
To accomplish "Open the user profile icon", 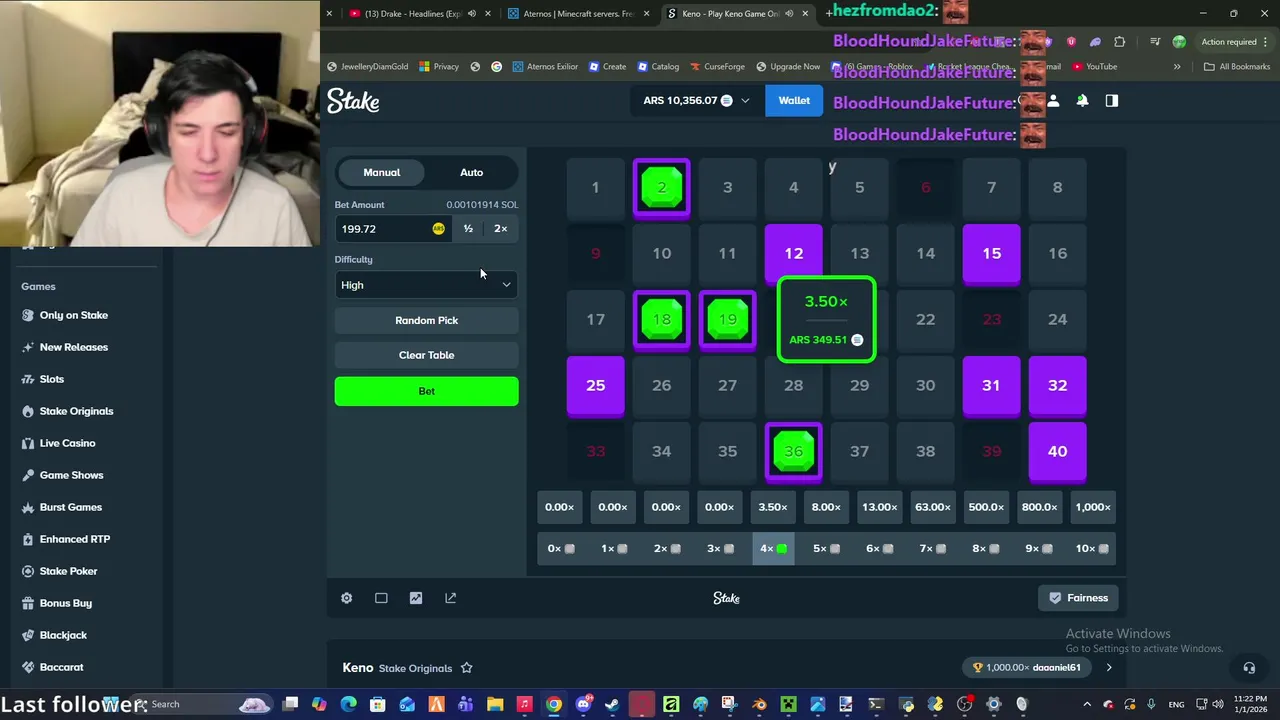I will tap(1053, 100).
